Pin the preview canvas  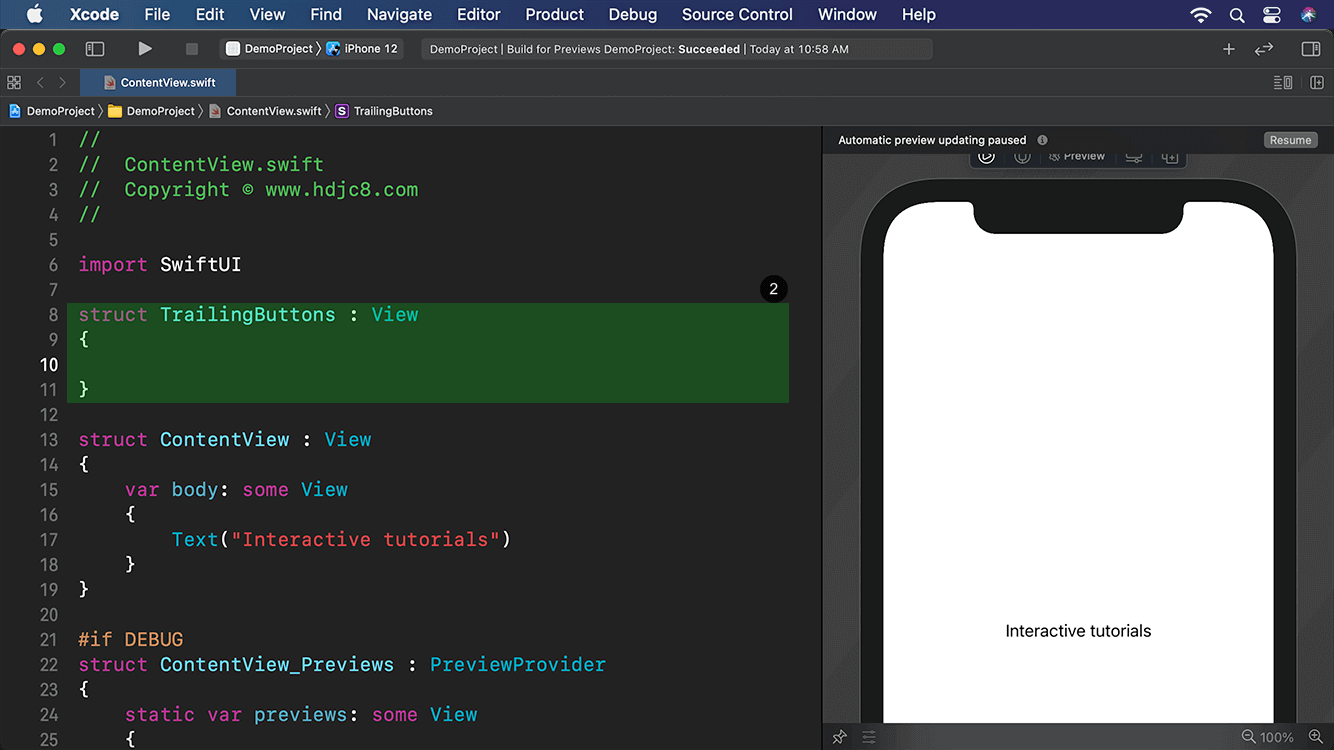point(840,737)
